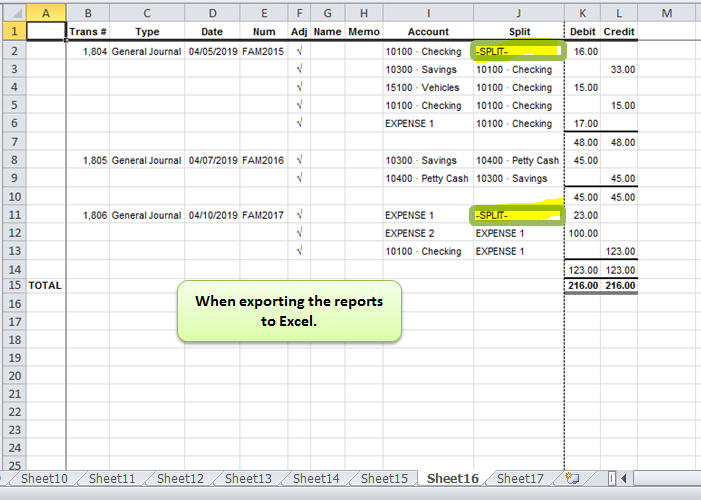The image size is (701, 500).
Task: Select the 'Credit' header cell
Action: [619, 31]
